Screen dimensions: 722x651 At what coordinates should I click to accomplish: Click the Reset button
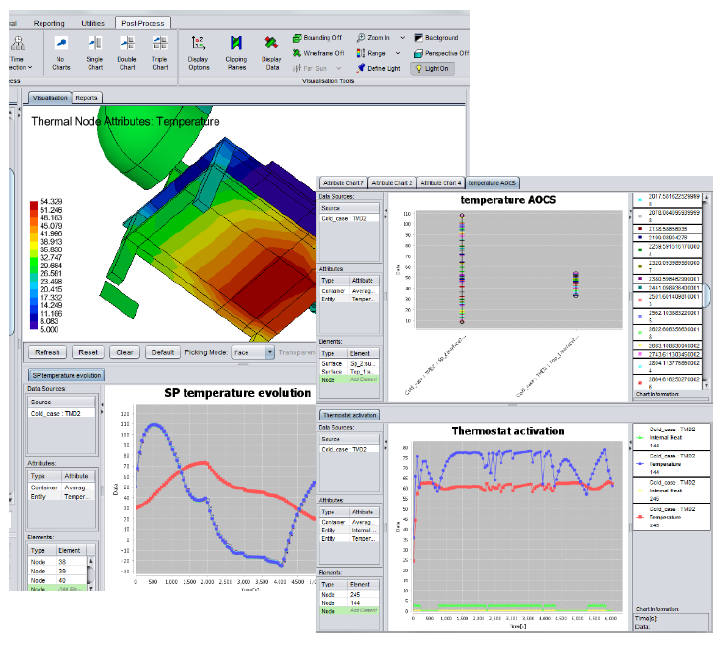88,352
